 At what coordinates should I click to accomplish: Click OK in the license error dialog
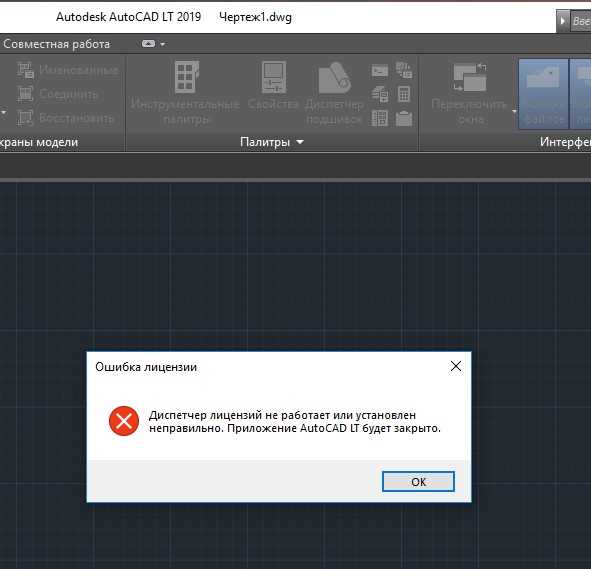tap(418, 481)
